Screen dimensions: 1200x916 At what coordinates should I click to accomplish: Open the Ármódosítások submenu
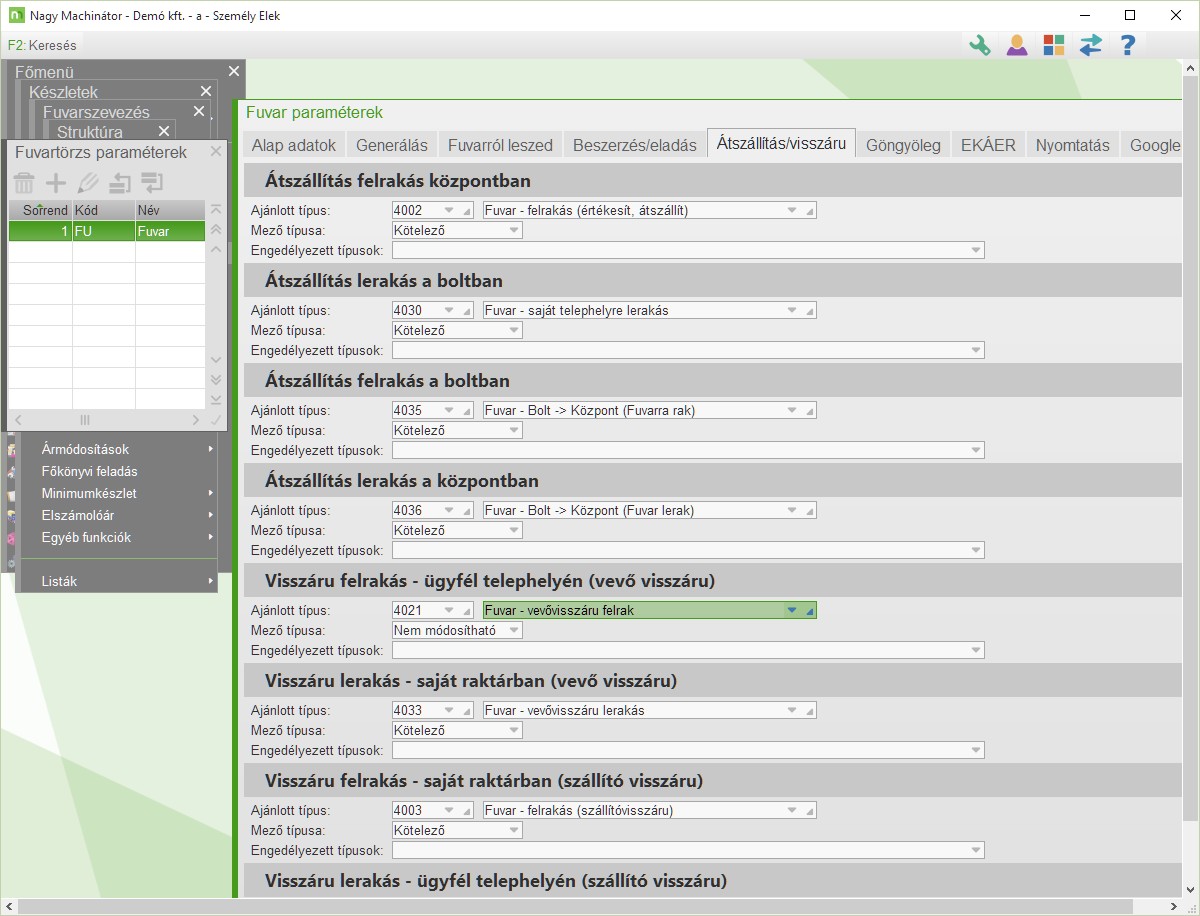click(118, 449)
